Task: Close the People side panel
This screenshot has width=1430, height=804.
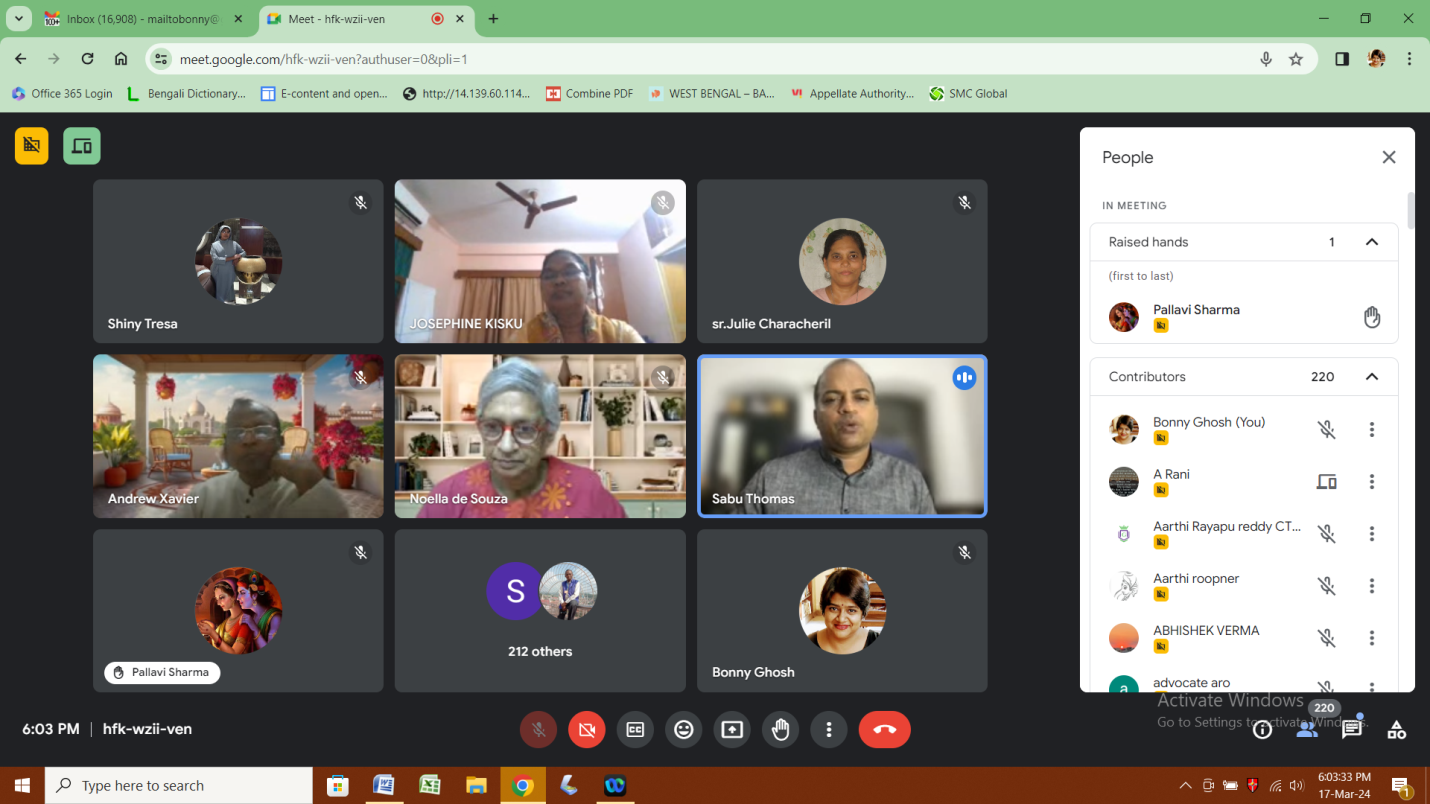Action: 1388,157
